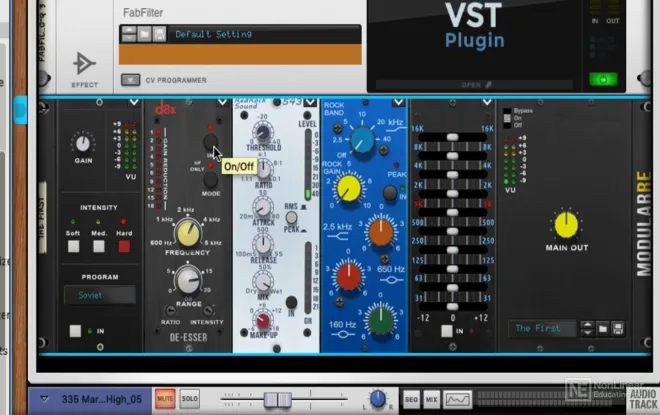Click the green 160 Hz gain knob

click(381, 321)
